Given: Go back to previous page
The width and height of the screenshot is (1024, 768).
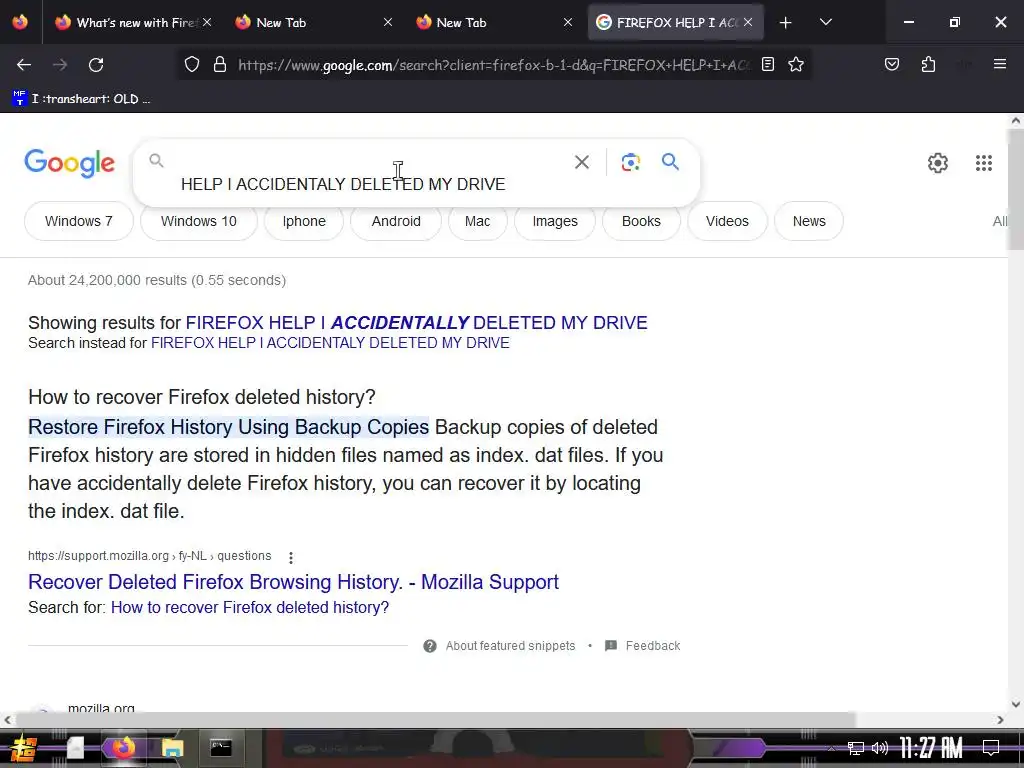Looking at the screenshot, I should click(24, 65).
